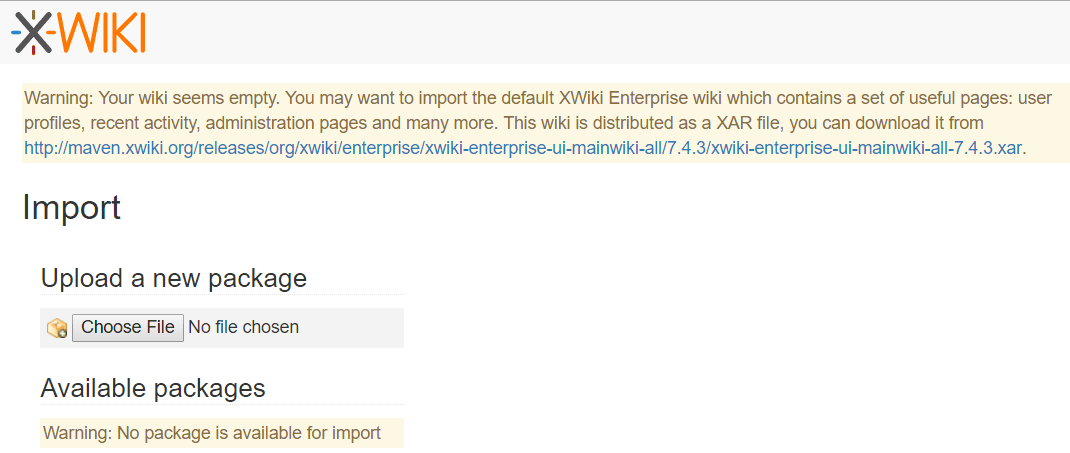Click "Warning:" in the Available packages box
This screenshot has height=453, width=1070.
pos(78,433)
